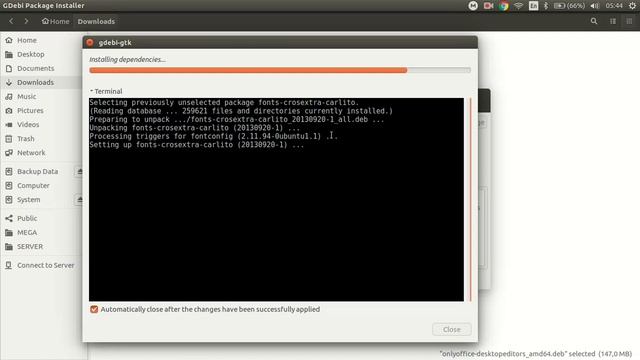The height and width of the screenshot is (360, 640).
Task: Switch to grid view icon
Action: coord(629,21)
